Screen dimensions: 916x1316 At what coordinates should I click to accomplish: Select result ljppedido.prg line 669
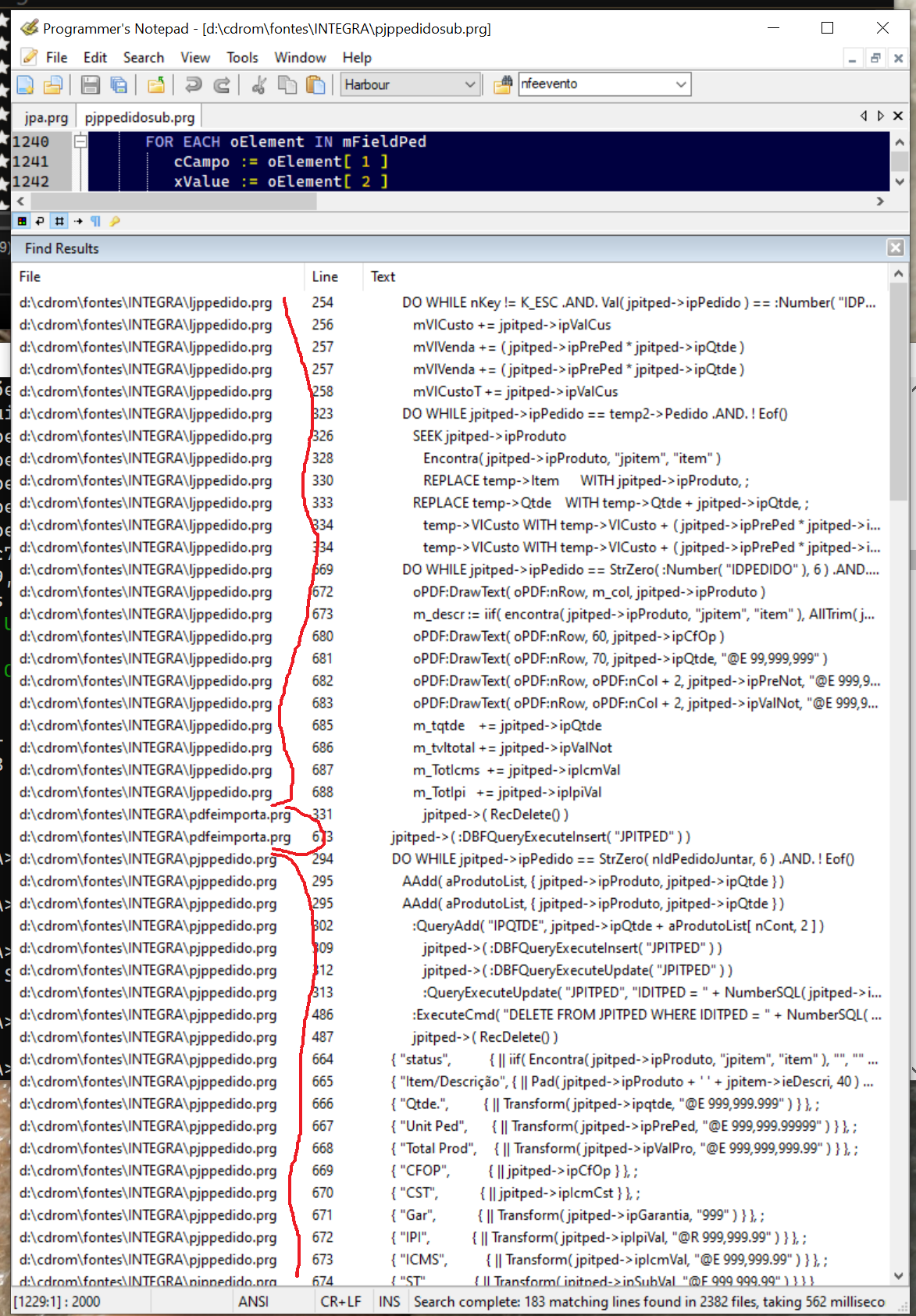(x=450, y=569)
